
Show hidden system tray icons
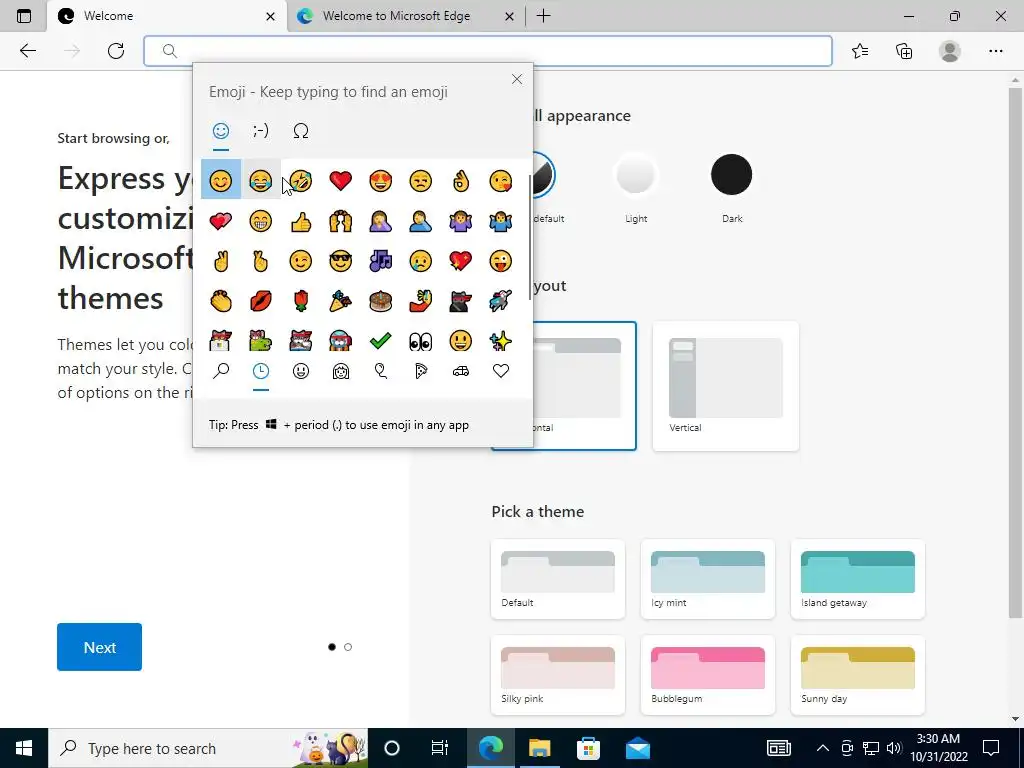coord(823,748)
